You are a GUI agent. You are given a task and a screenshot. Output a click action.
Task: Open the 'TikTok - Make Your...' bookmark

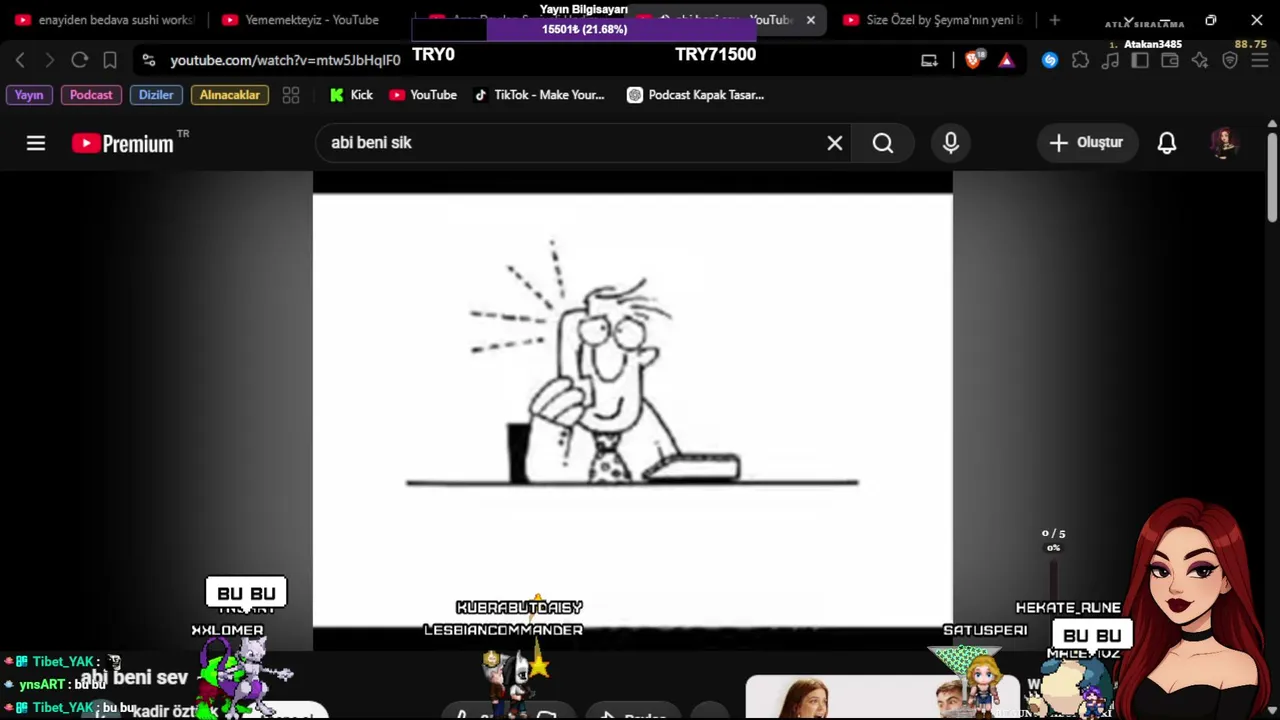(x=539, y=95)
